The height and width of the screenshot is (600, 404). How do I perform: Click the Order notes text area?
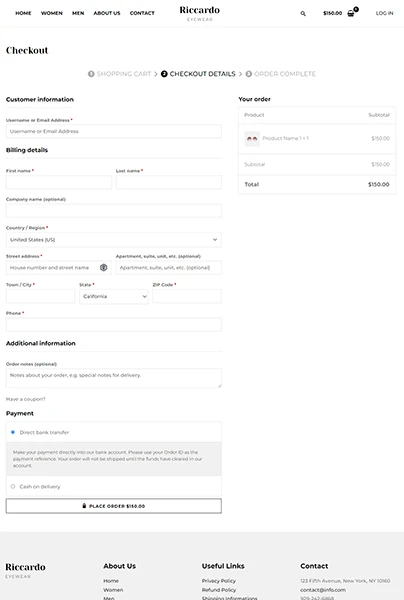click(114, 378)
